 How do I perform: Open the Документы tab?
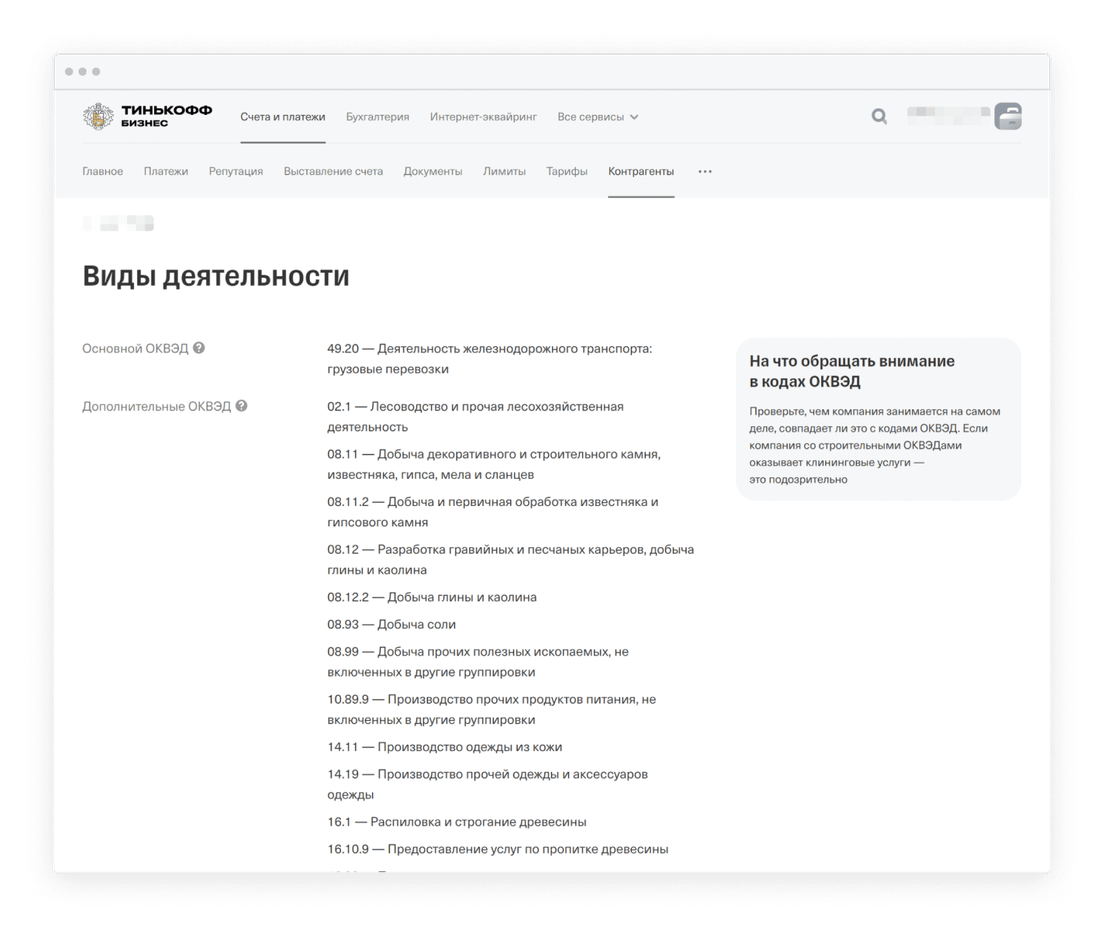point(432,171)
